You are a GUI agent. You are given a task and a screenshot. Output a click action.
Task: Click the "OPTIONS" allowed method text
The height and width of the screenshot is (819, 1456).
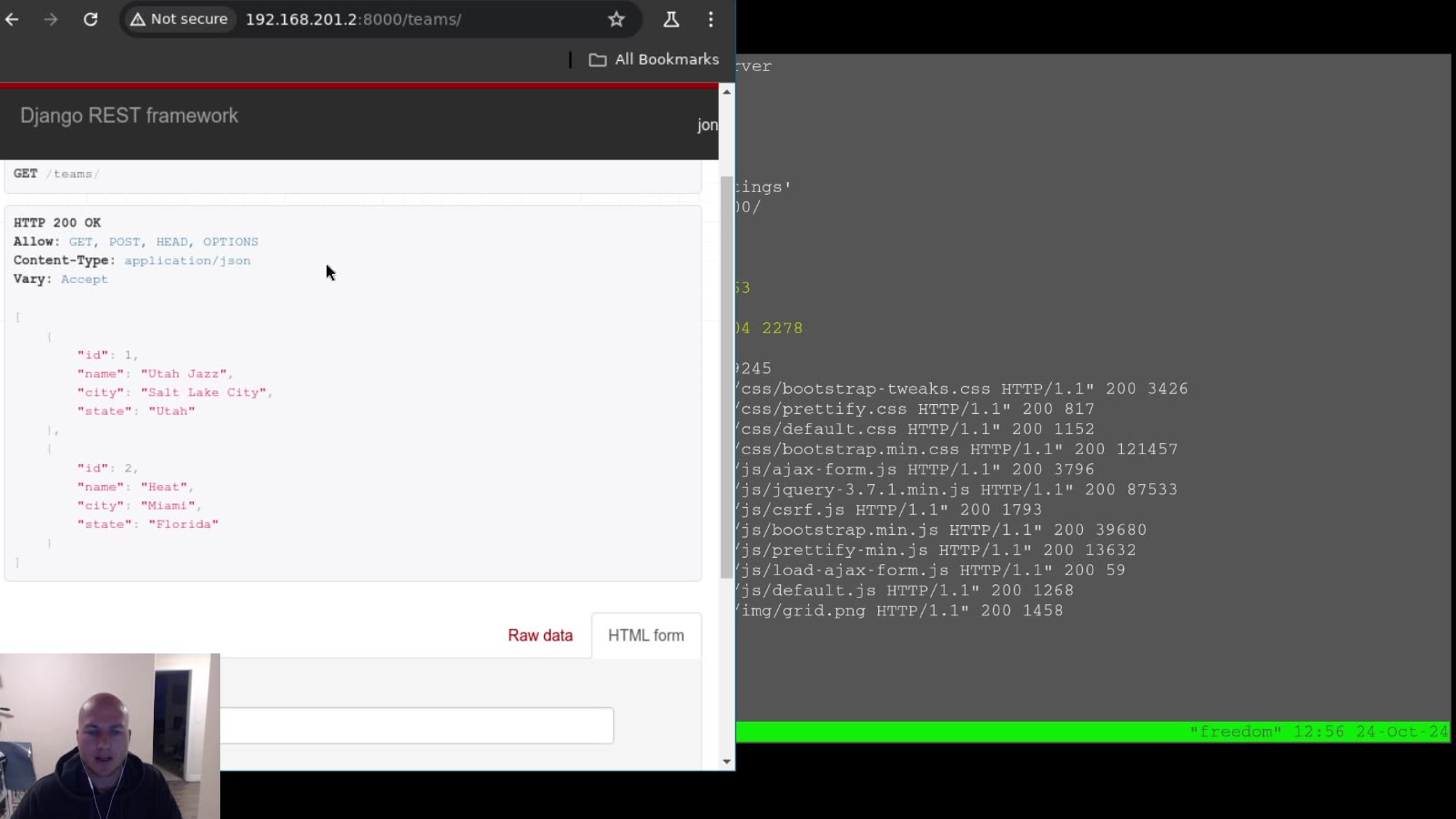(x=230, y=242)
